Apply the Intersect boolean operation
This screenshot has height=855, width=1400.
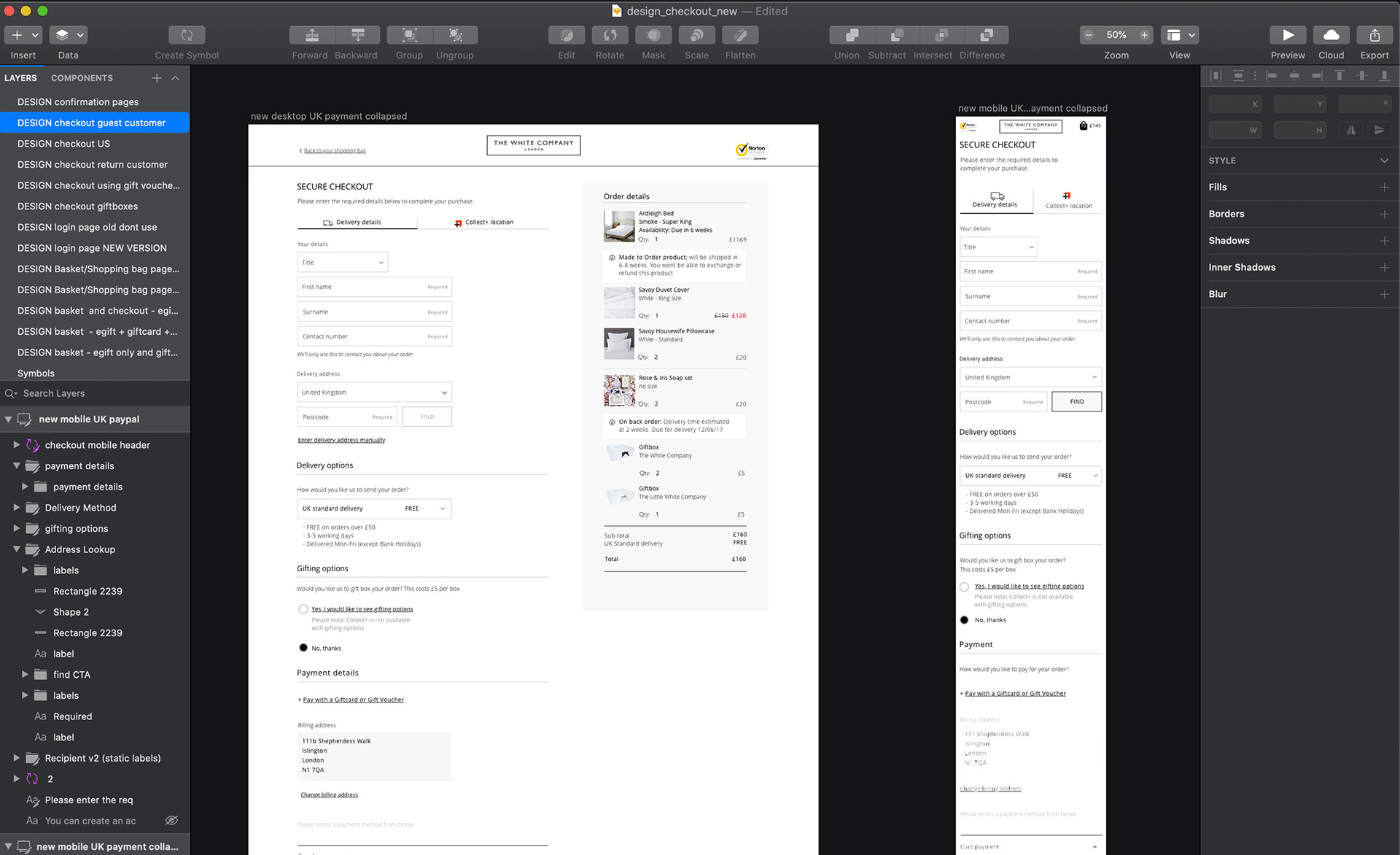point(941,35)
